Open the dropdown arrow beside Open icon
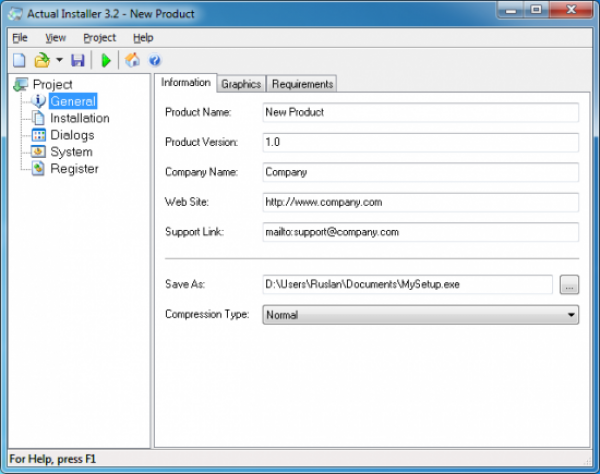The width and height of the screenshot is (600, 474). point(58,62)
